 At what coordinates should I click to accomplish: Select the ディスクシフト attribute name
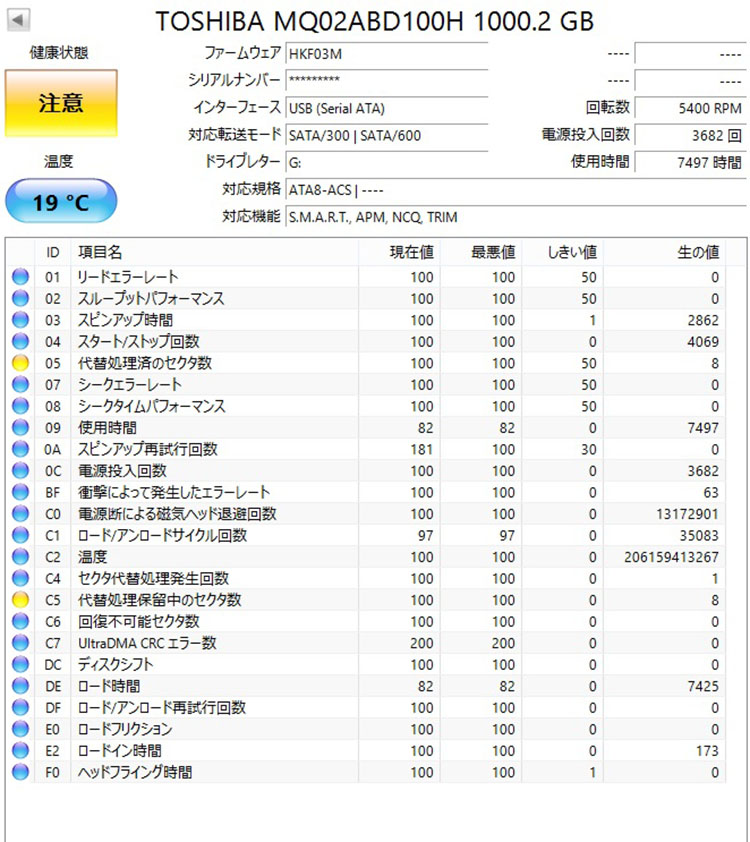(116, 665)
